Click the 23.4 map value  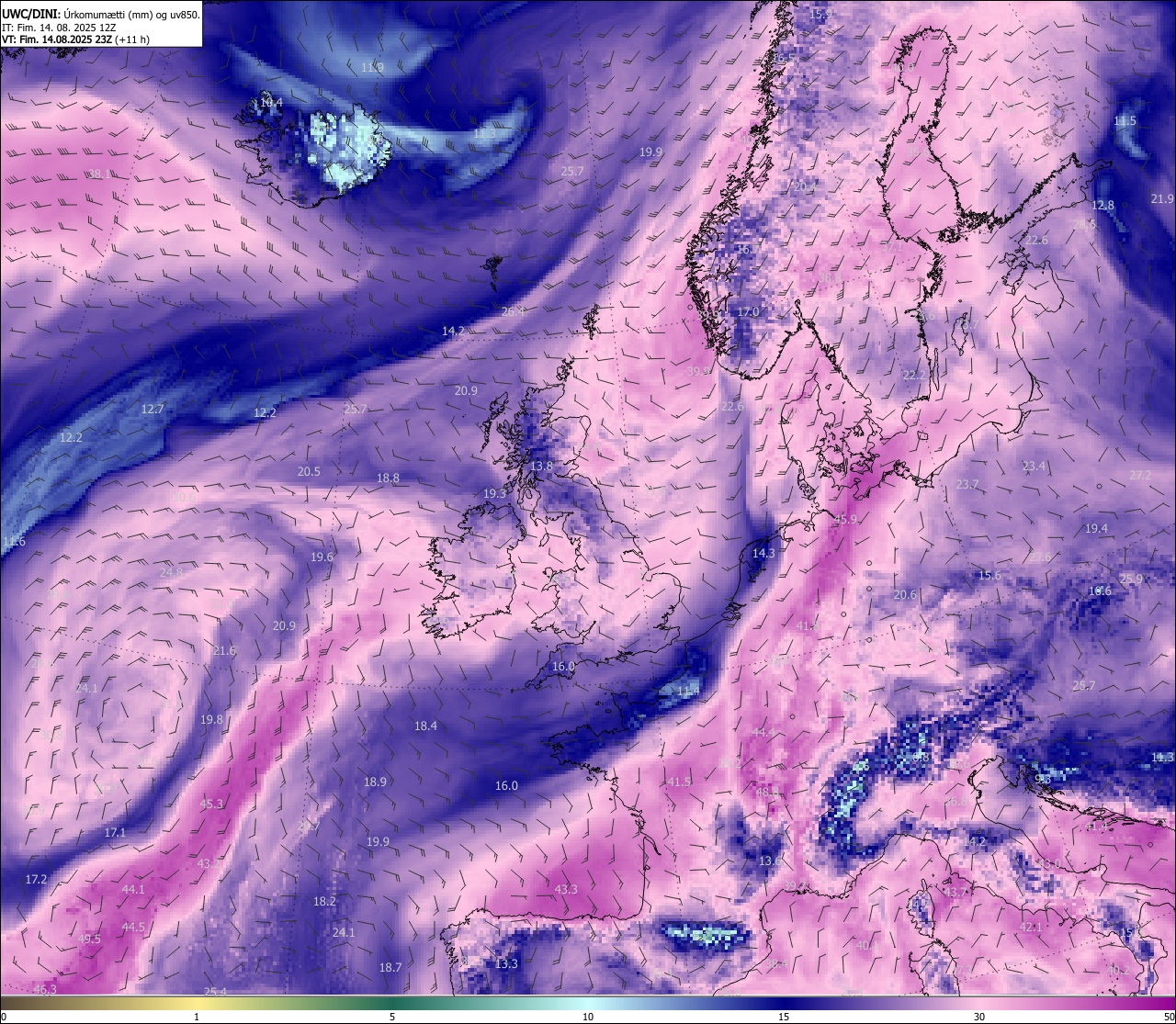click(1034, 467)
